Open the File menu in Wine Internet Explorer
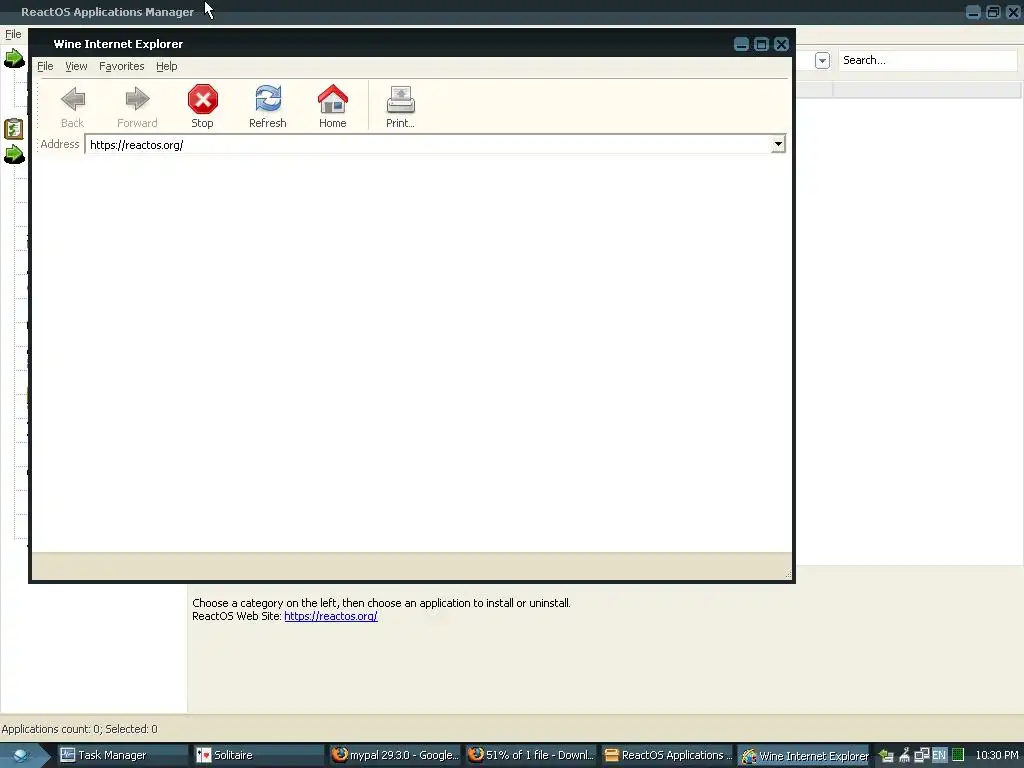The width and height of the screenshot is (1024, 768). point(45,66)
